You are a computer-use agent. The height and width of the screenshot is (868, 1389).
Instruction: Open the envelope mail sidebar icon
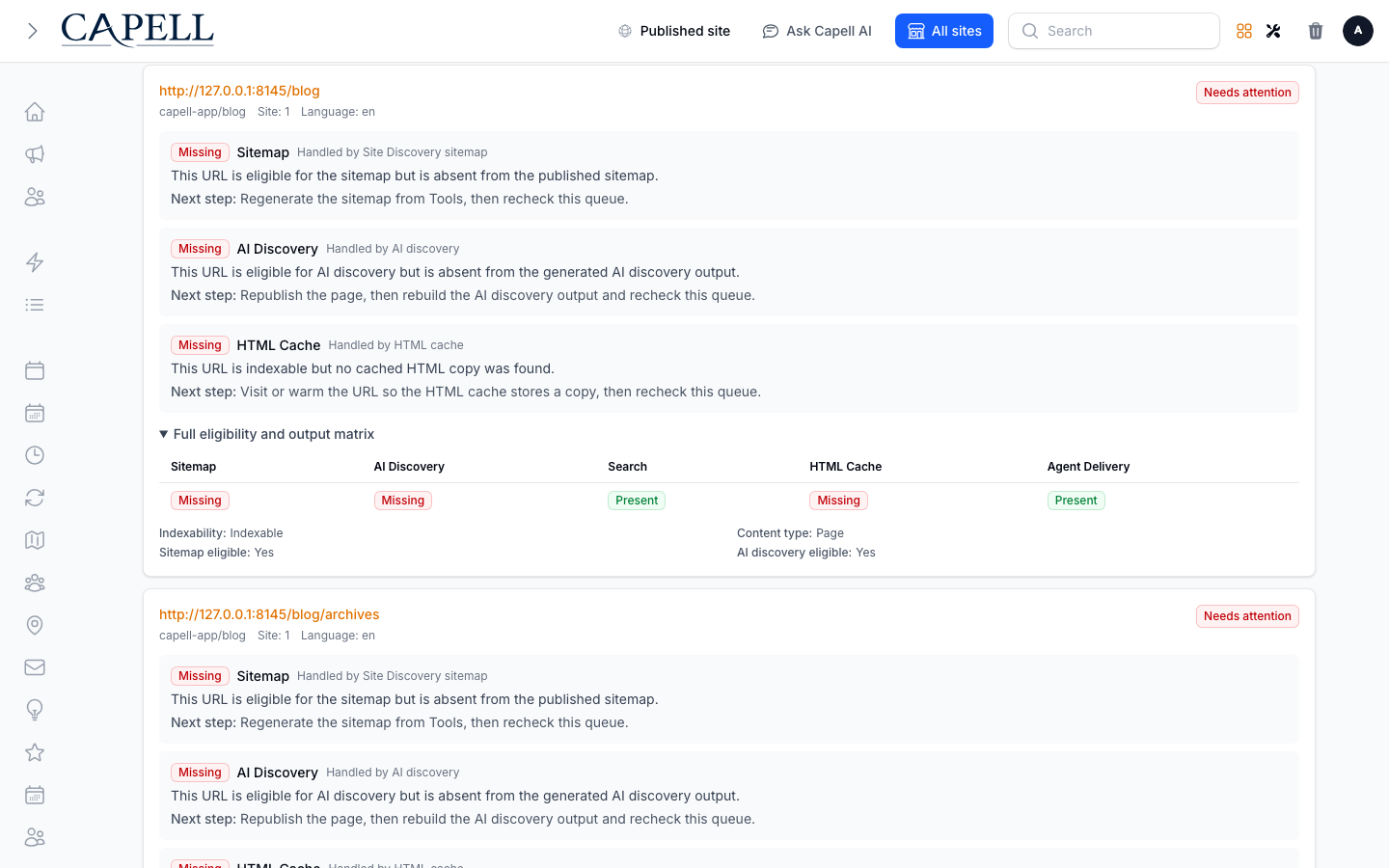tap(35, 667)
